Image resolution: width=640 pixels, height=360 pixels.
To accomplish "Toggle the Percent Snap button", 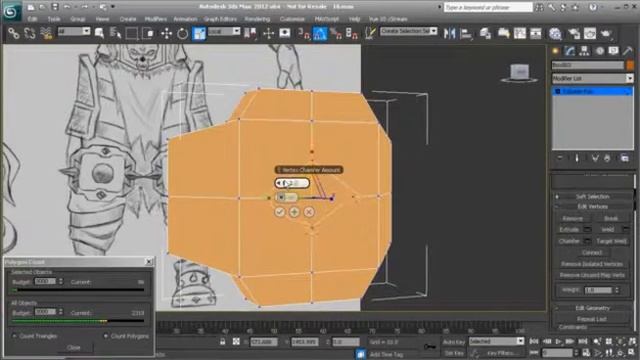I will click(336, 33).
